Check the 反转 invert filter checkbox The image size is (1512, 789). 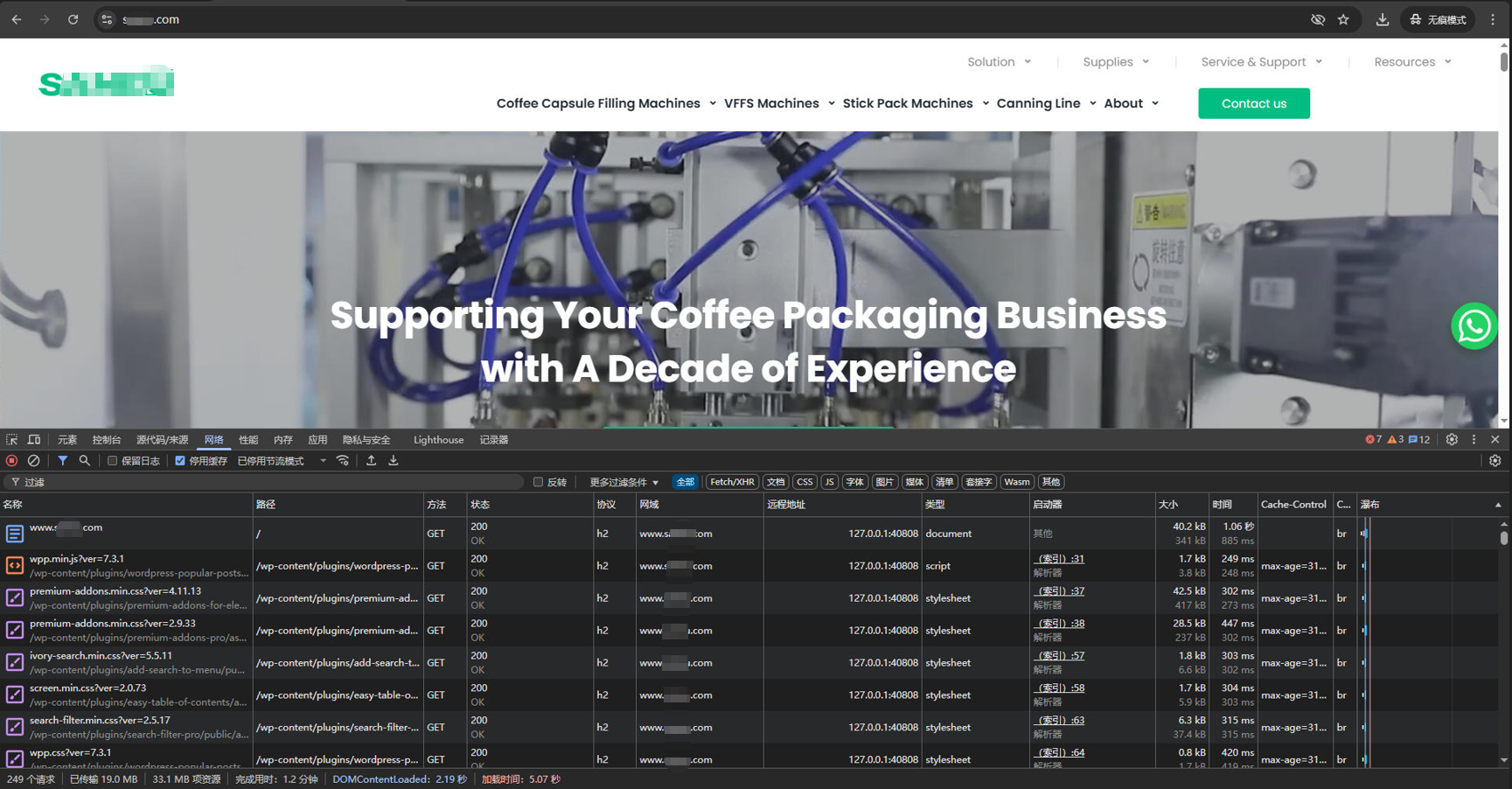(x=539, y=482)
